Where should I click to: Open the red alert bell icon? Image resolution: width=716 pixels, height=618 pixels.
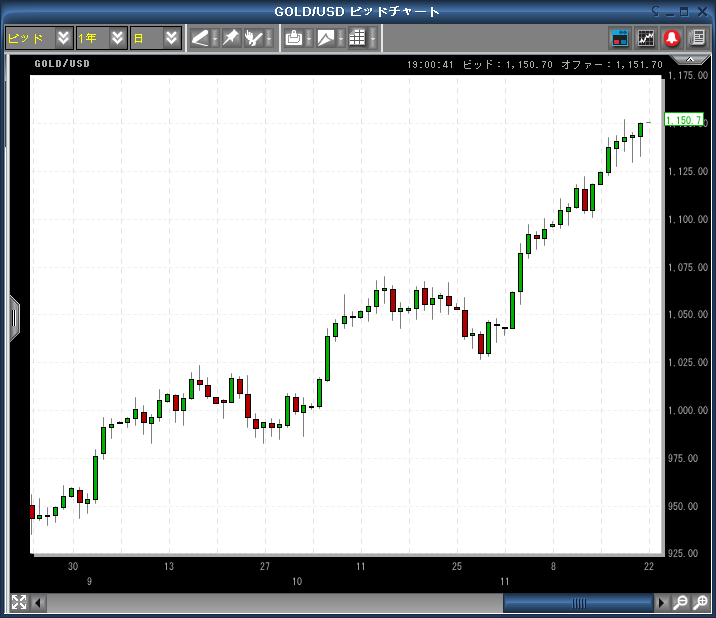[x=672, y=38]
